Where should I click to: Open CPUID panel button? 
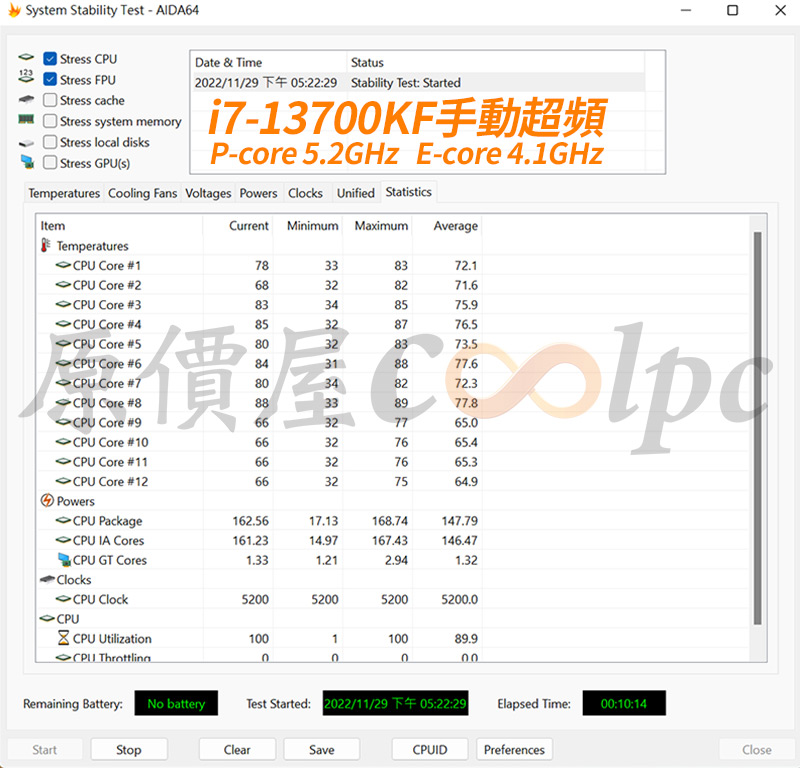click(x=430, y=749)
